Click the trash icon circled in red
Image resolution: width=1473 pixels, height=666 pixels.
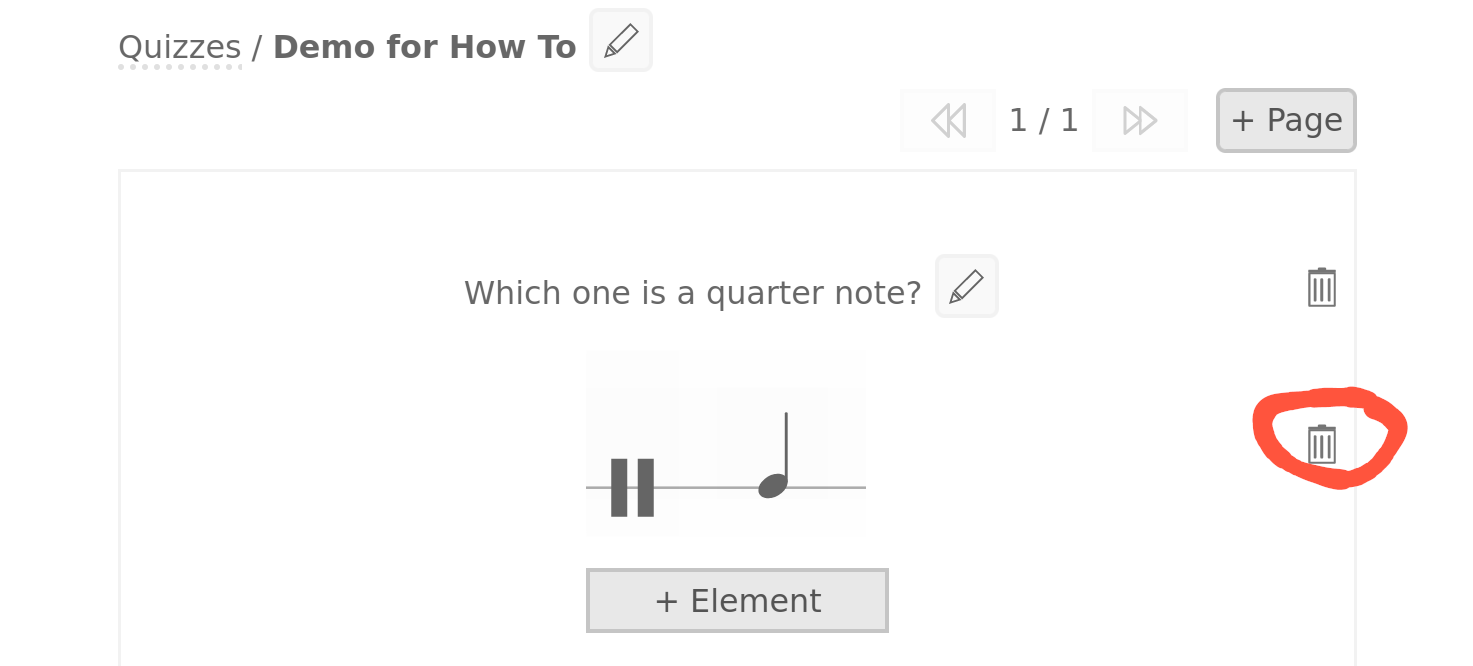(1321, 444)
